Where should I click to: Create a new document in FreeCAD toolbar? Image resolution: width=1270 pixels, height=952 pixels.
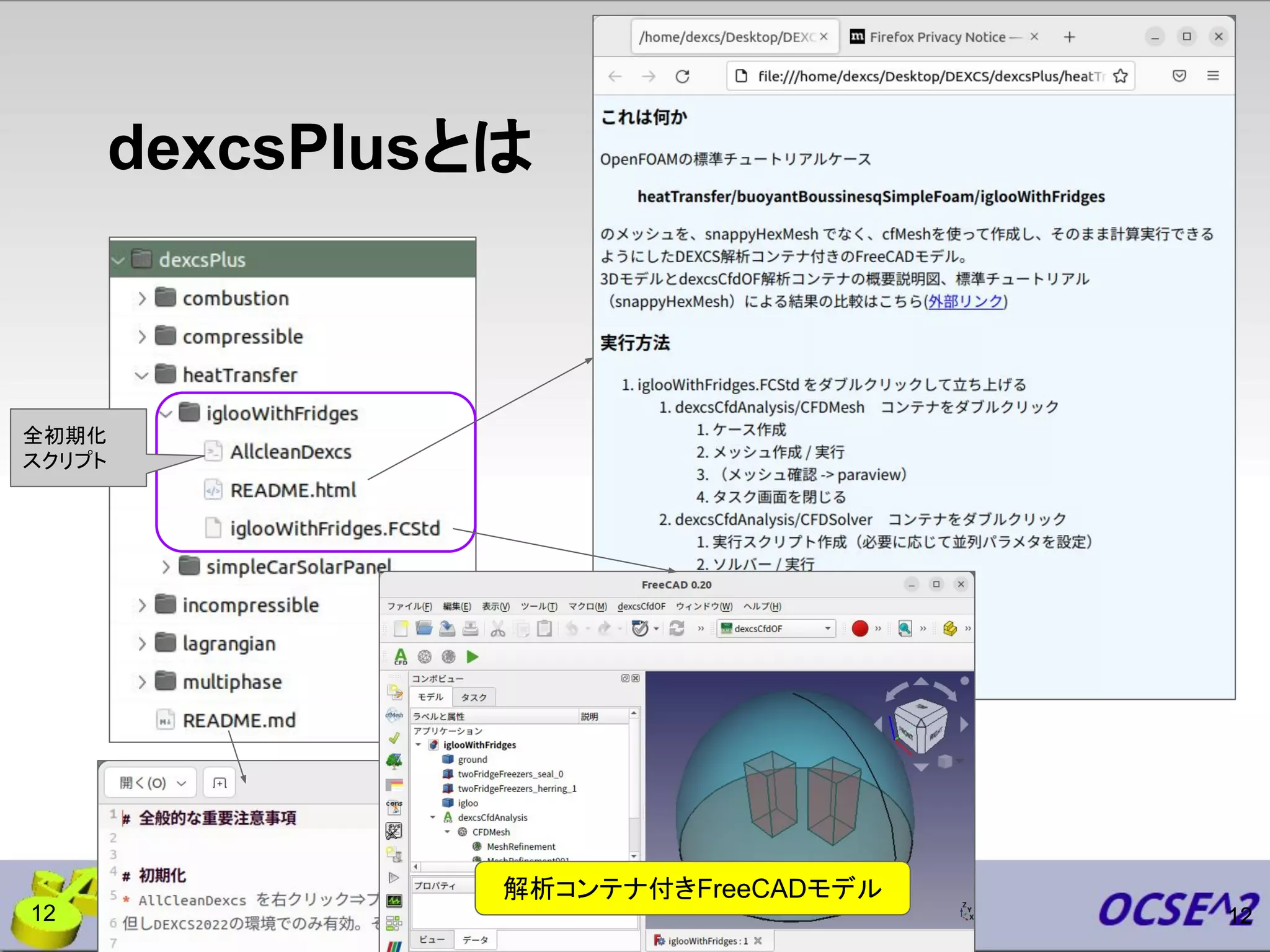[401, 628]
